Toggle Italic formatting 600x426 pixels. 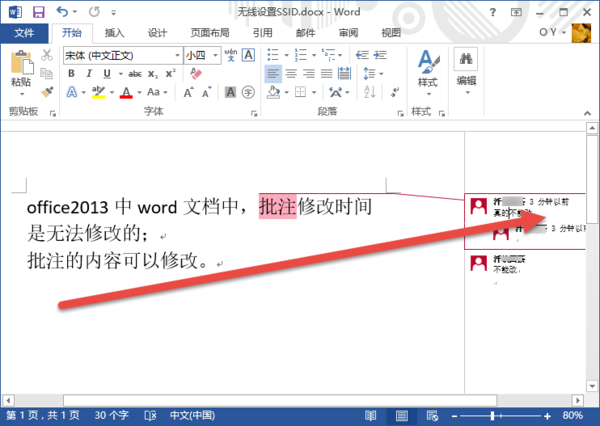point(89,73)
